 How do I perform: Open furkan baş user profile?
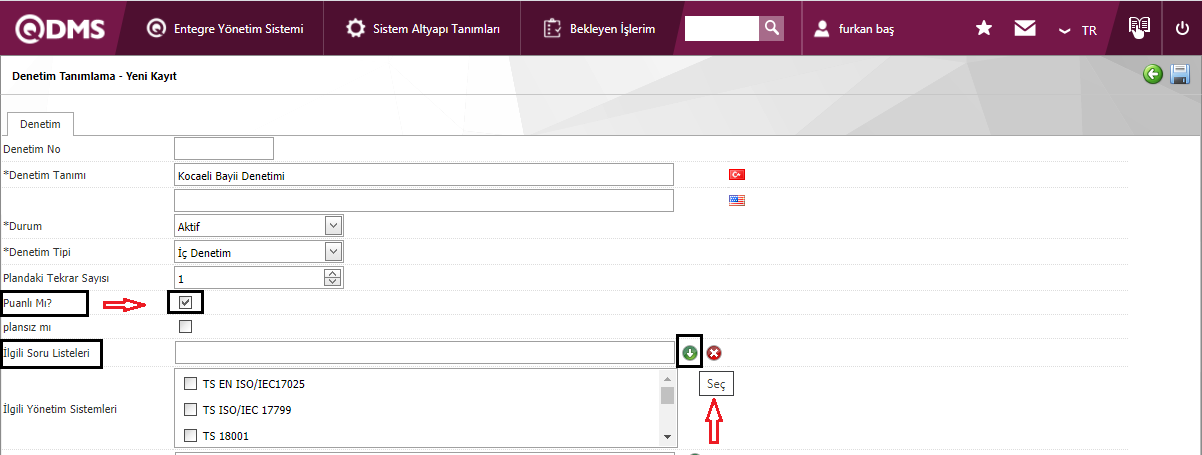855,29
